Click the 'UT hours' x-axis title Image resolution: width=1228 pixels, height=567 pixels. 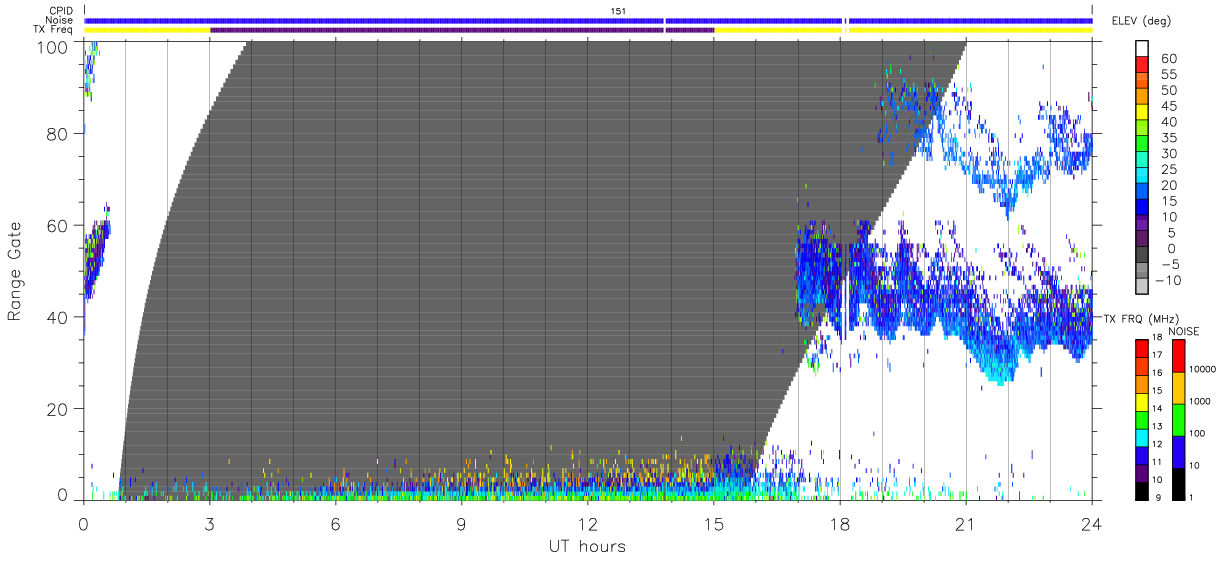click(x=586, y=546)
